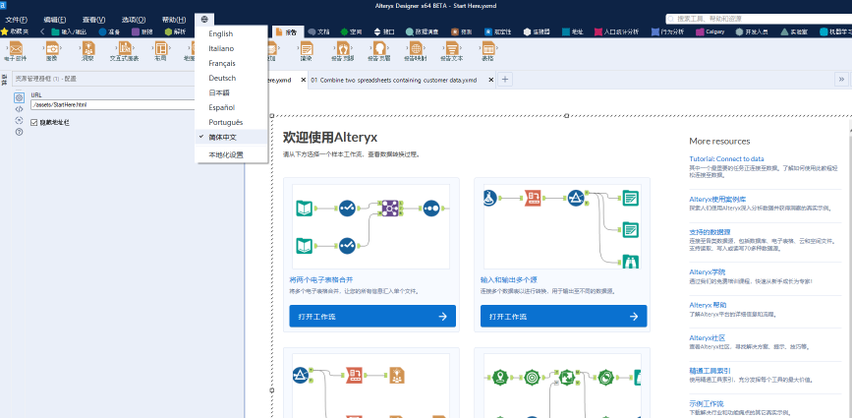Viewport: 852px width, 418px height.
Task: Open the Alteryx使用案例库 link
Action: pos(716,199)
